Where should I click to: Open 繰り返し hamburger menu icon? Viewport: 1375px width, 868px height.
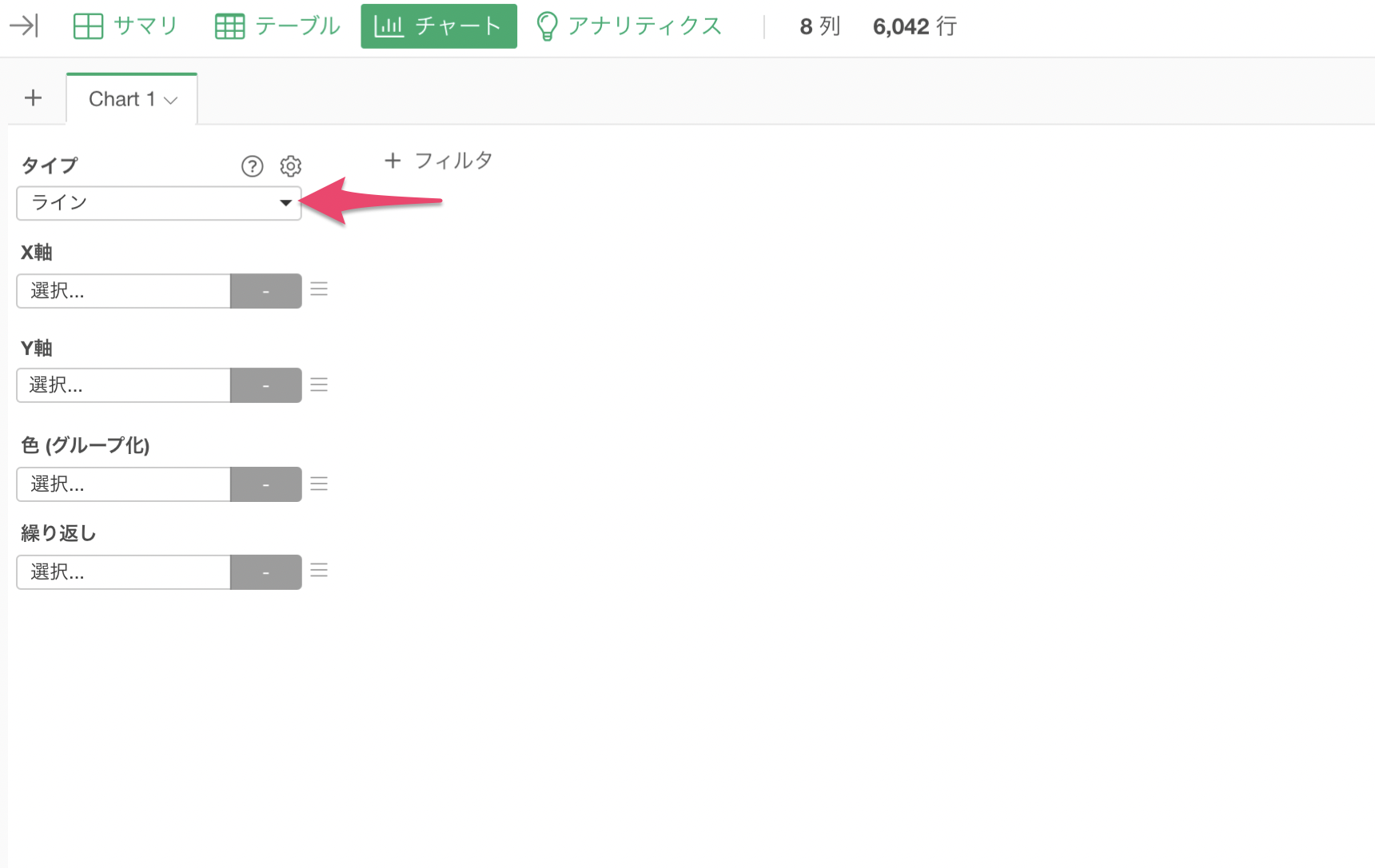(x=319, y=571)
